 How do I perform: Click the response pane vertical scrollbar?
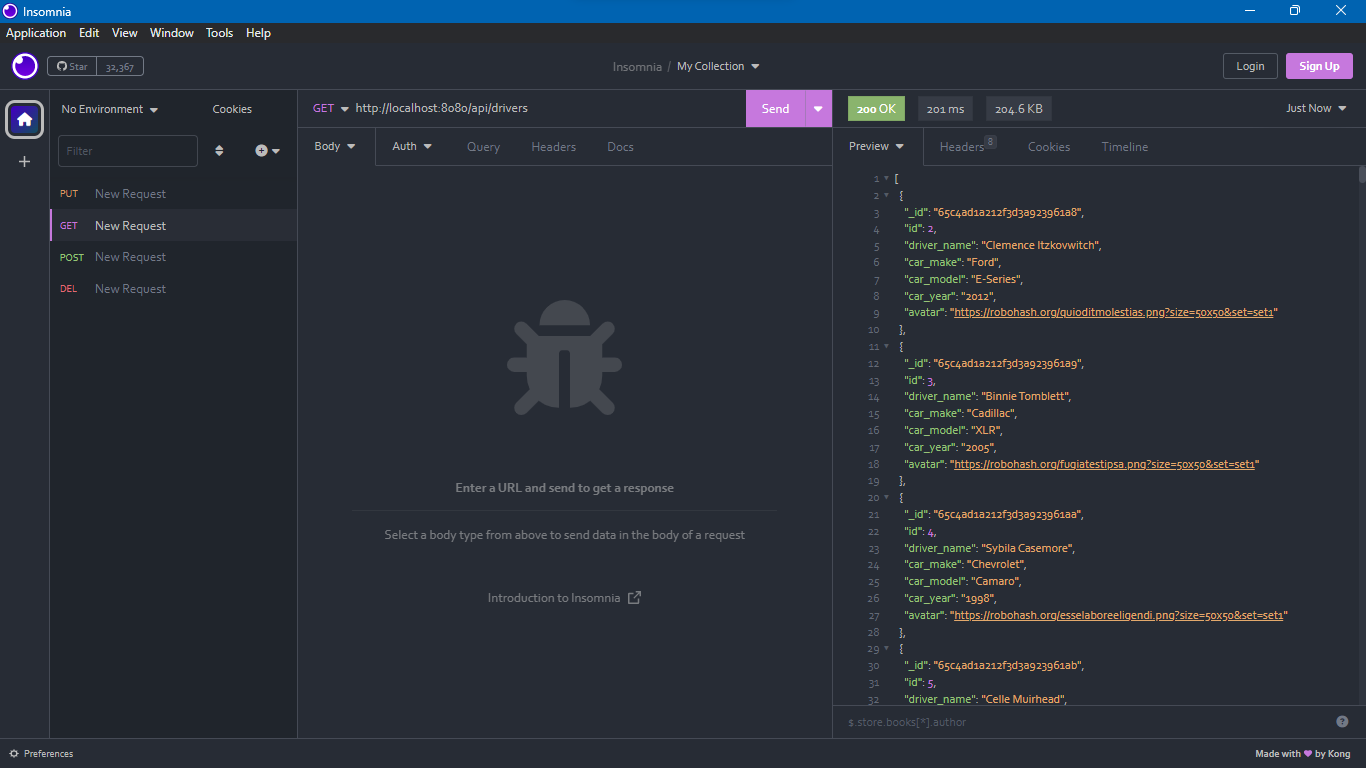1362,175
